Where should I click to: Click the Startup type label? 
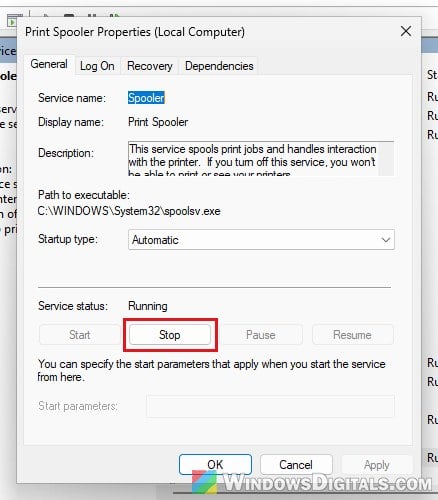[x=68, y=239]
